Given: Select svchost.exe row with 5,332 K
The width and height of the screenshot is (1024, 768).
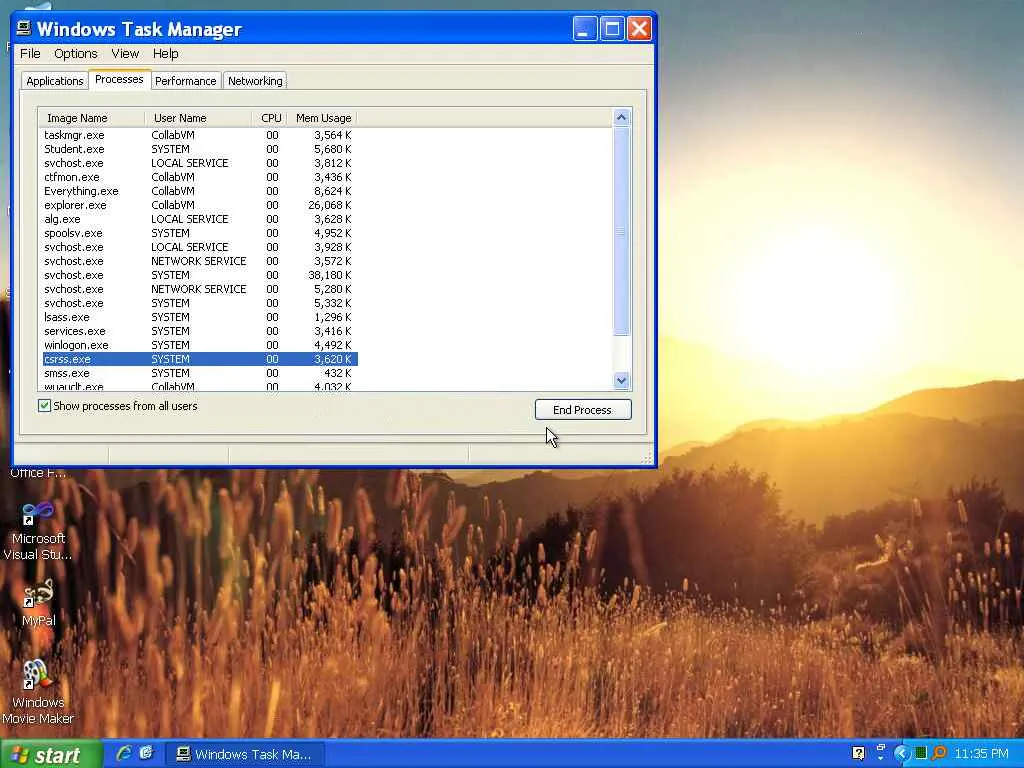Looking at the screenshot, I should pos(199,303).
